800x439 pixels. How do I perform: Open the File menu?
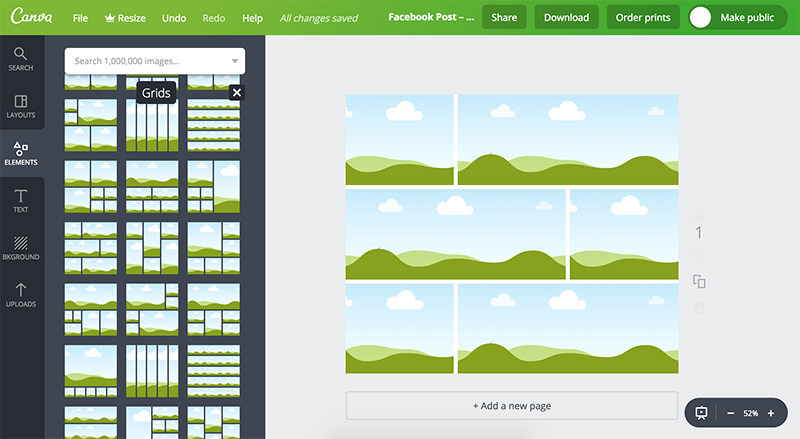80,18
